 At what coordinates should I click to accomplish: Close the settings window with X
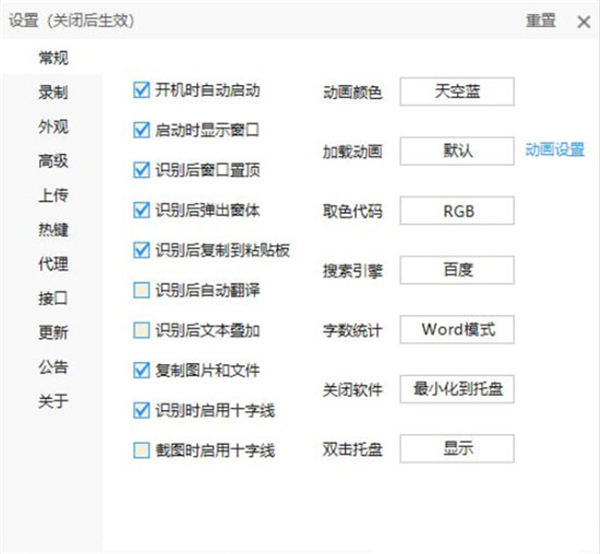pos(583,21)
